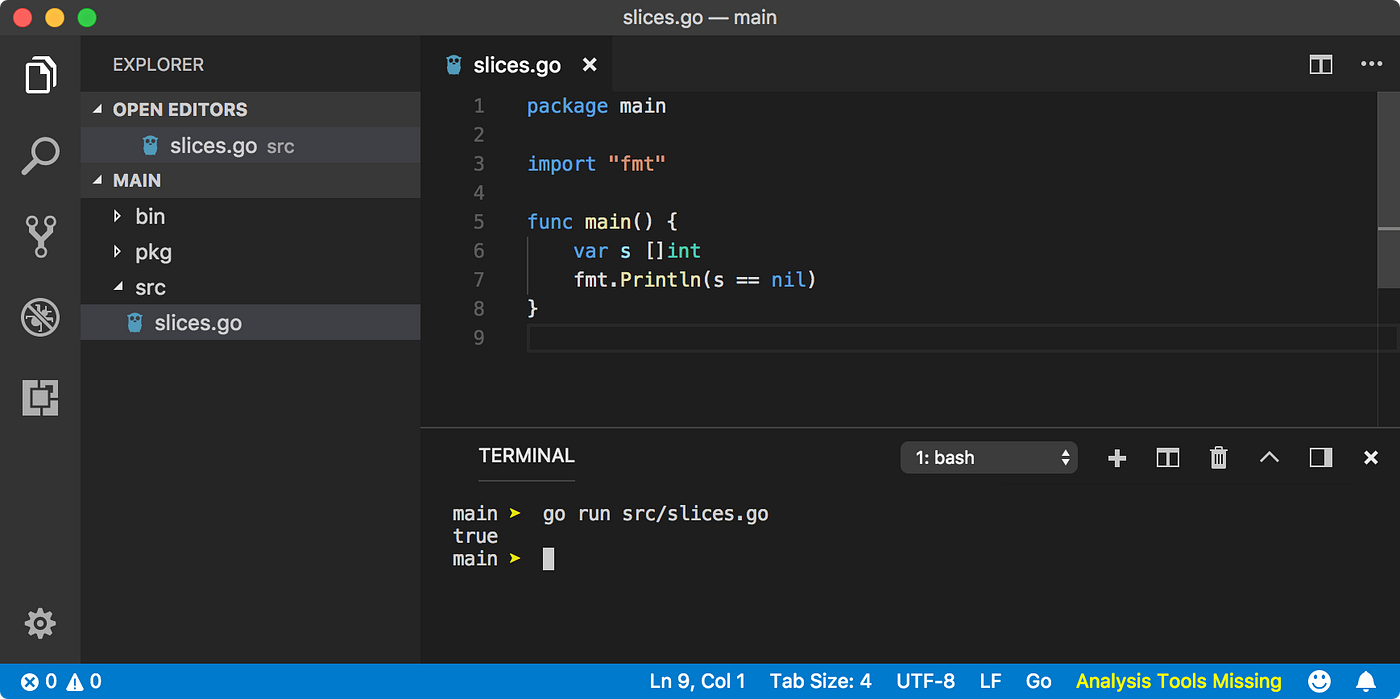
Task: Open the Source Control view
Action: (40, 237)
